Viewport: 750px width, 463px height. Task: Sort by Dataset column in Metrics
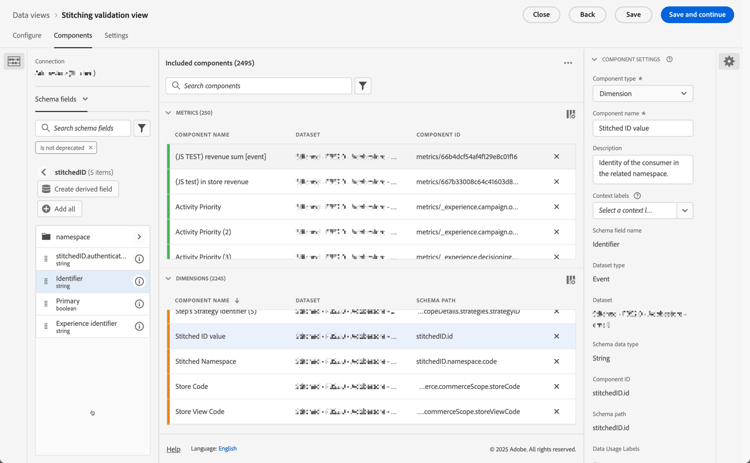[308, 135]
